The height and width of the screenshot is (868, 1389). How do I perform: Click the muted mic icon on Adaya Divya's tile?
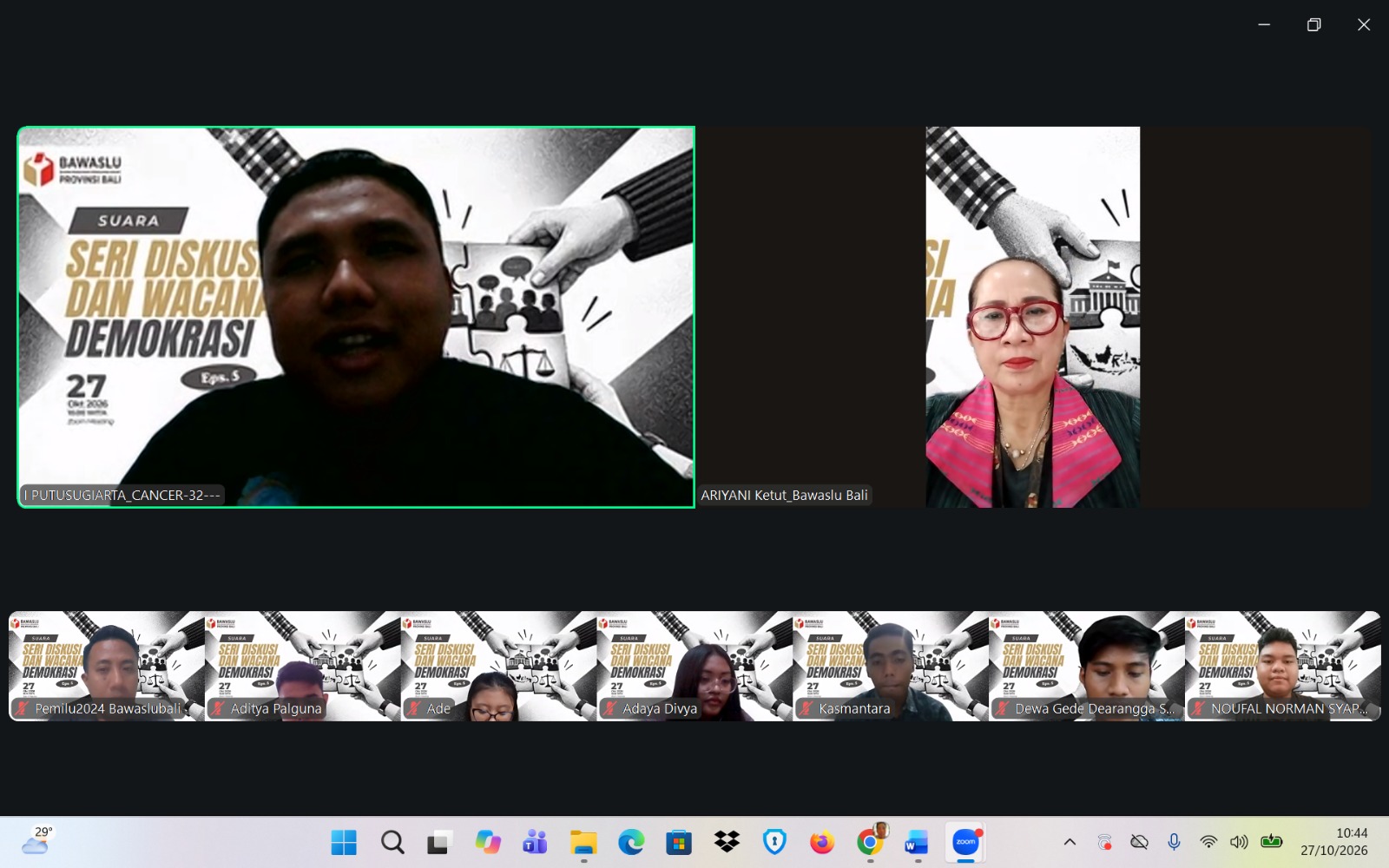pyautogui.click(x=610, y=709)
